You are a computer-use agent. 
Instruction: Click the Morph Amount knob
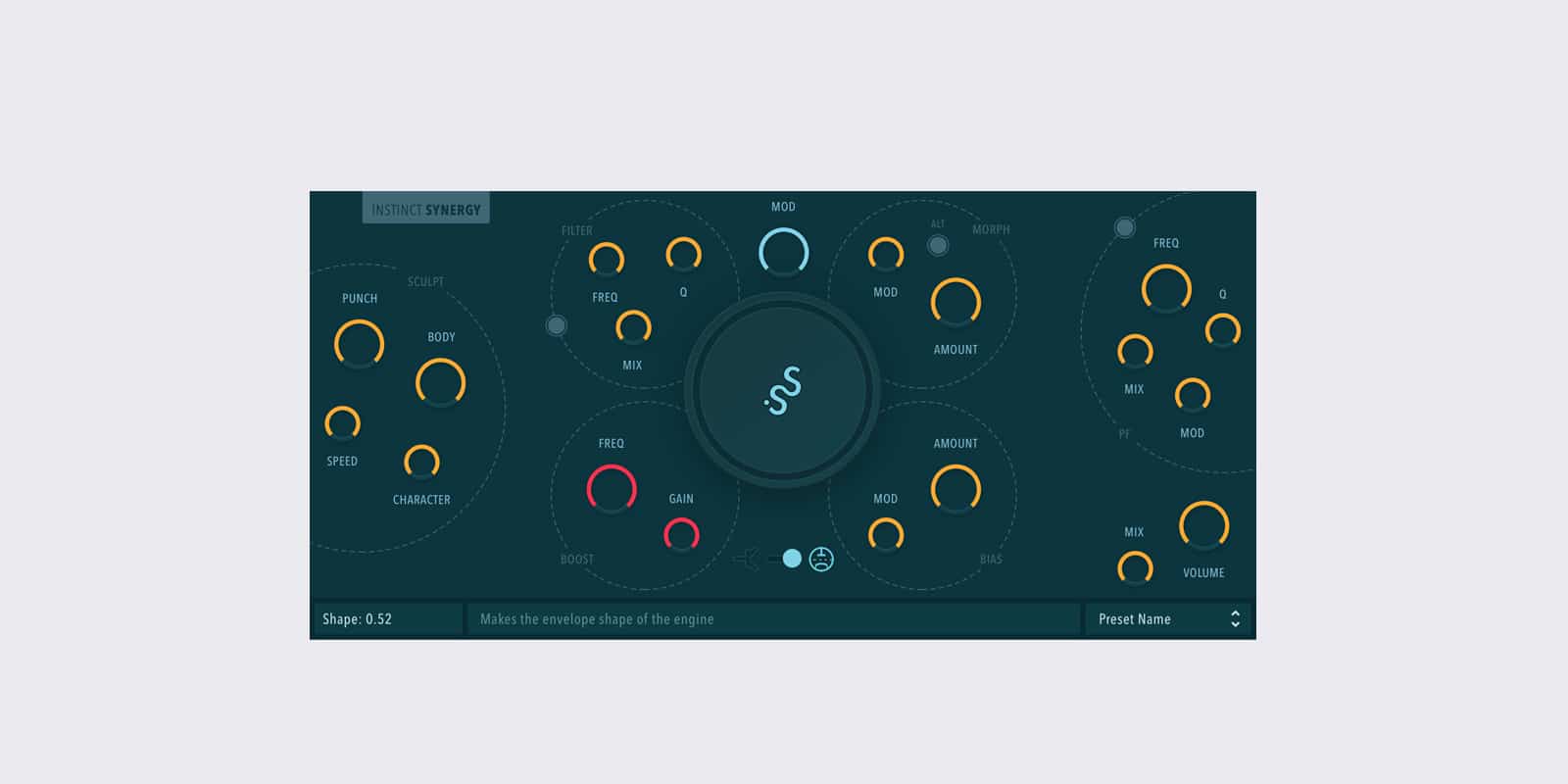pyautogui.click(x=955, y=303)
